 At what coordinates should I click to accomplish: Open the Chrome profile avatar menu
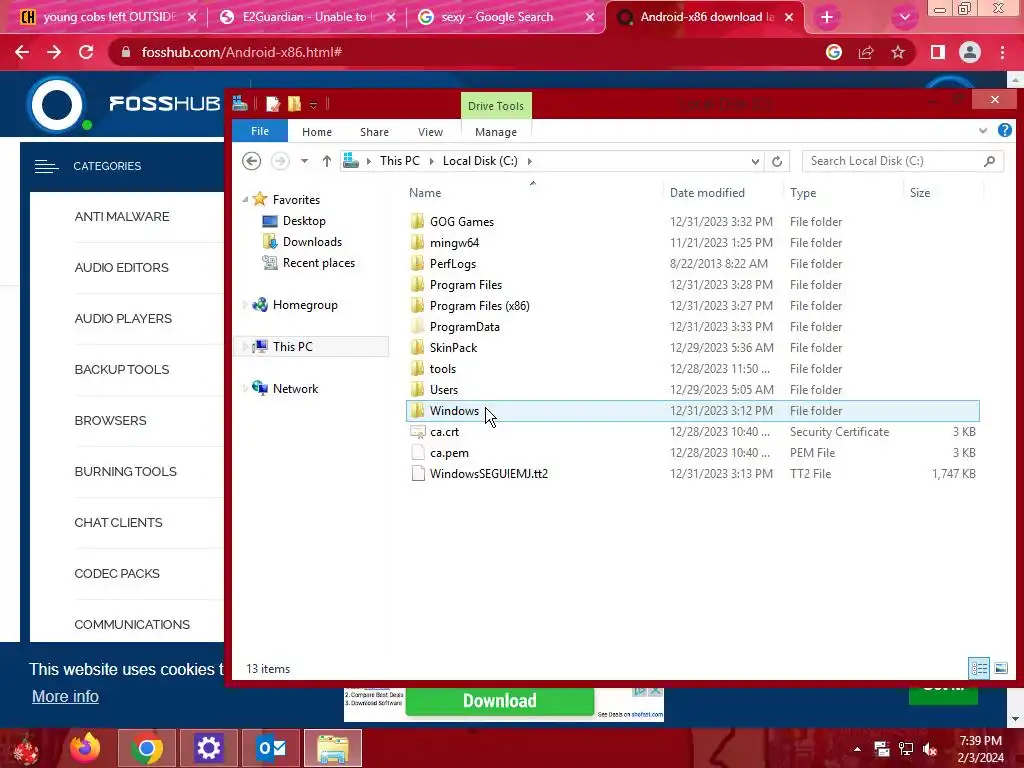tap(970, 52)
